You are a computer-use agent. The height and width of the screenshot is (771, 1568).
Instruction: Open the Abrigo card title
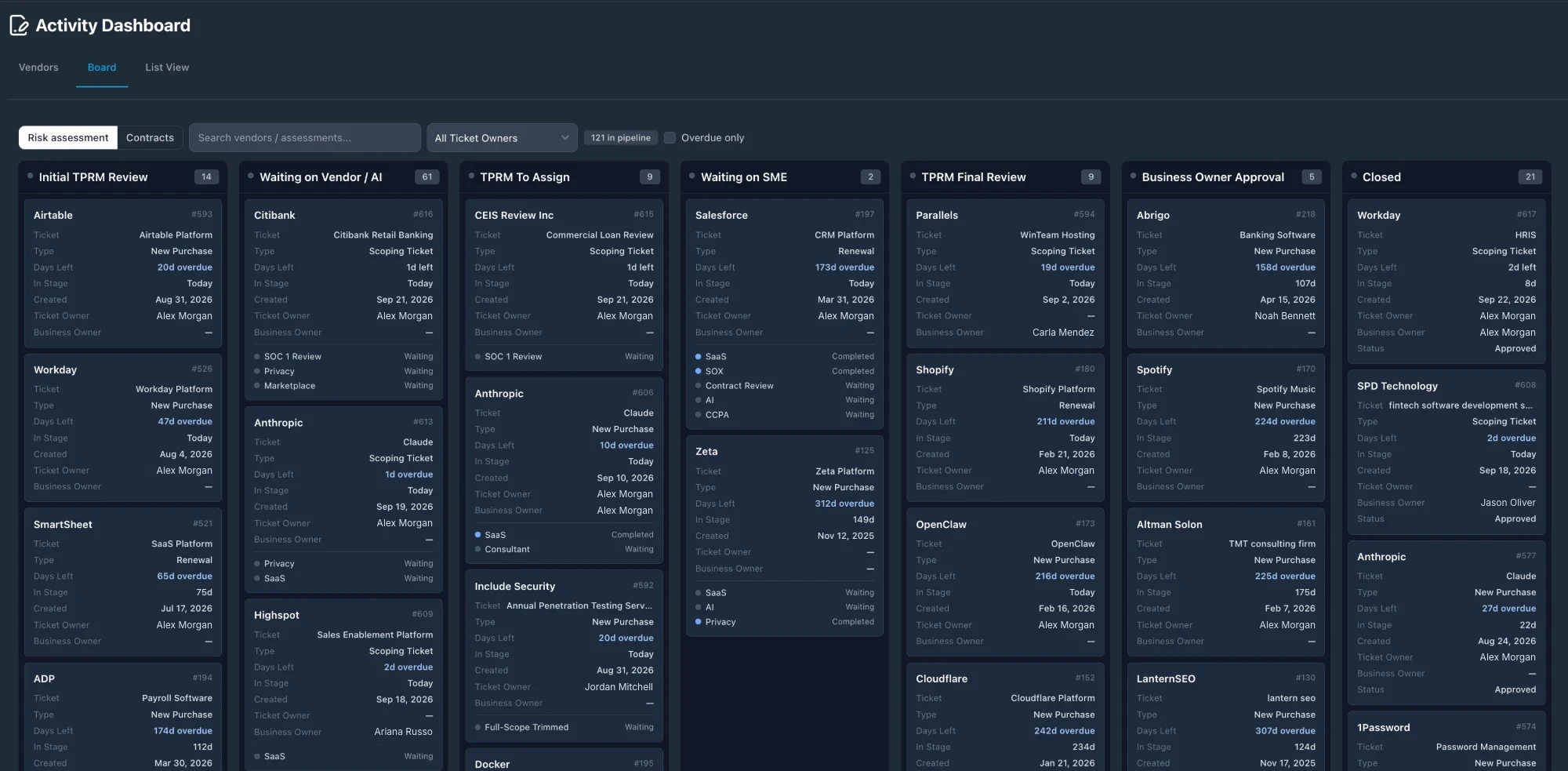(x=1152, y=215)
